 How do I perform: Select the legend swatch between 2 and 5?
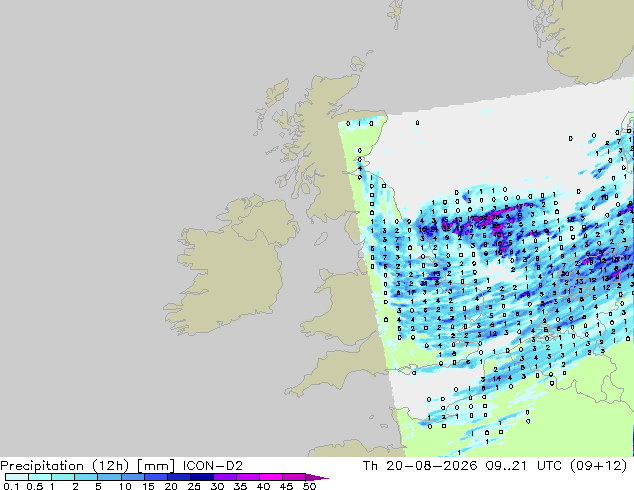pos(87,477)
